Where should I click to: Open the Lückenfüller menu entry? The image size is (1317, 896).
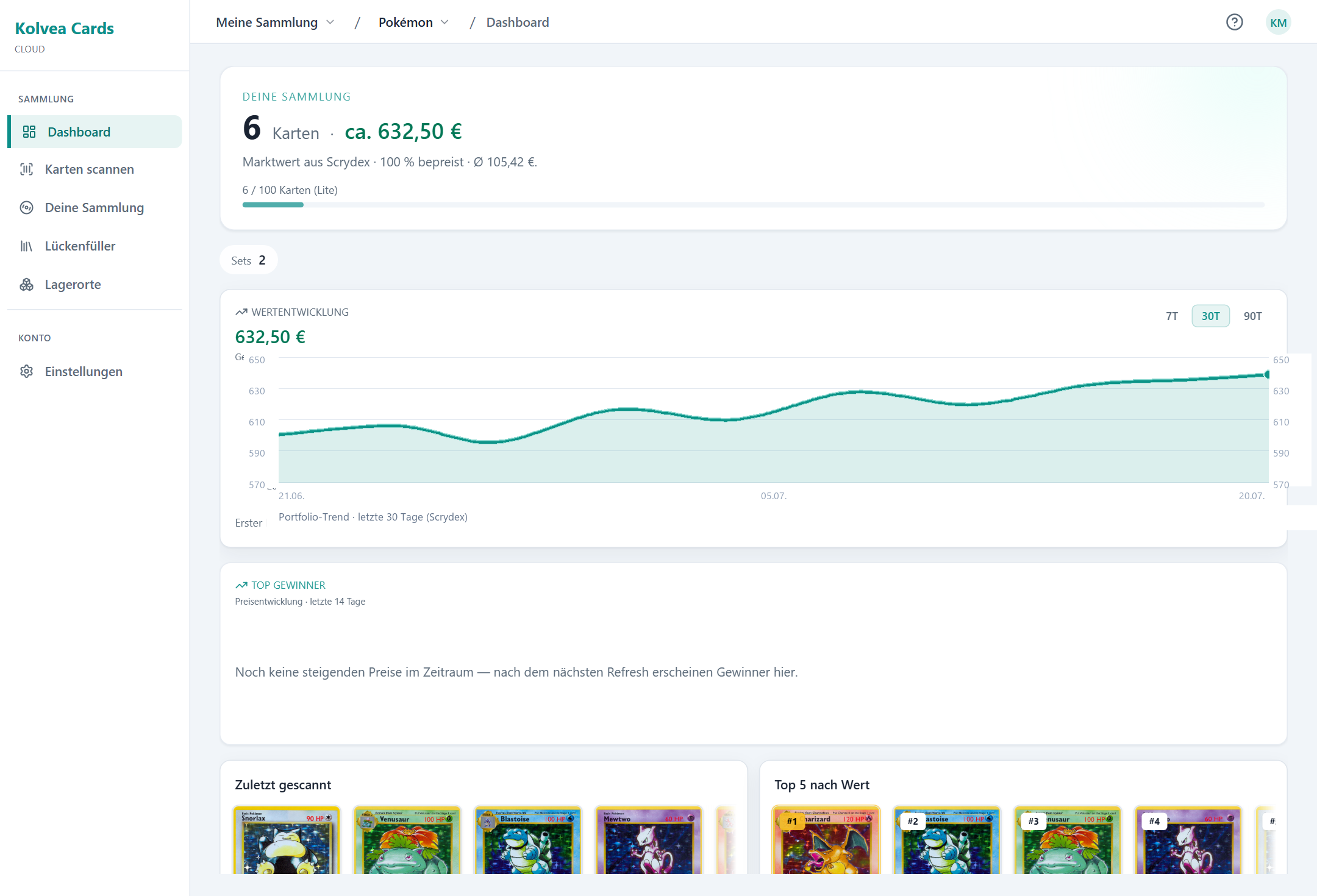pyautogui.click(x=95, y=246)
